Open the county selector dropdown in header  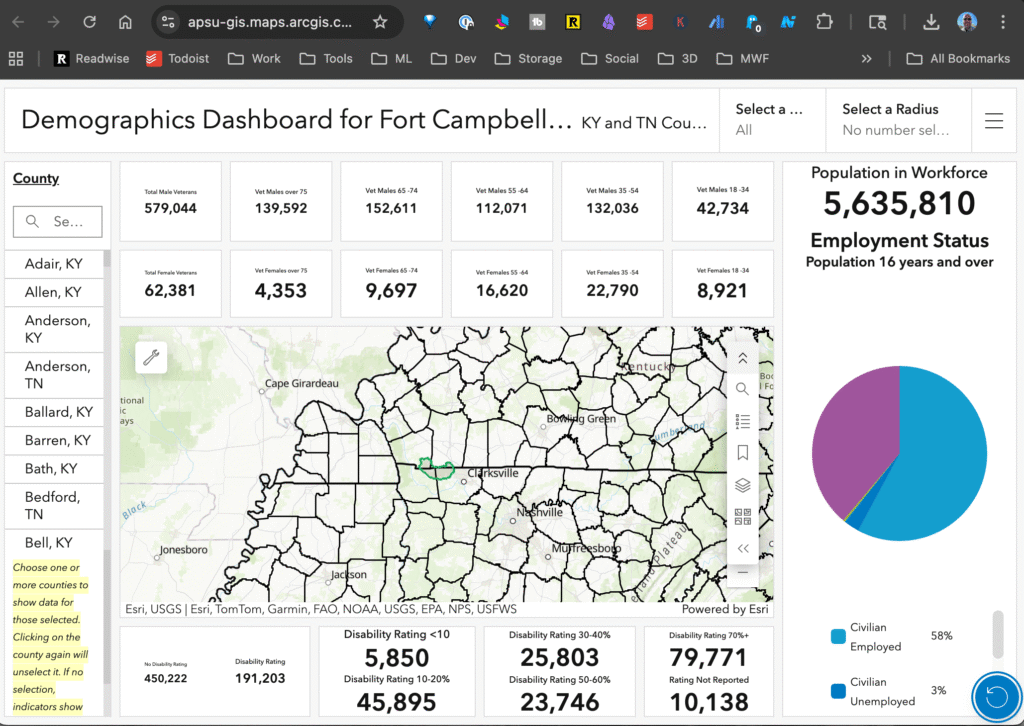[x=771, y=119]
